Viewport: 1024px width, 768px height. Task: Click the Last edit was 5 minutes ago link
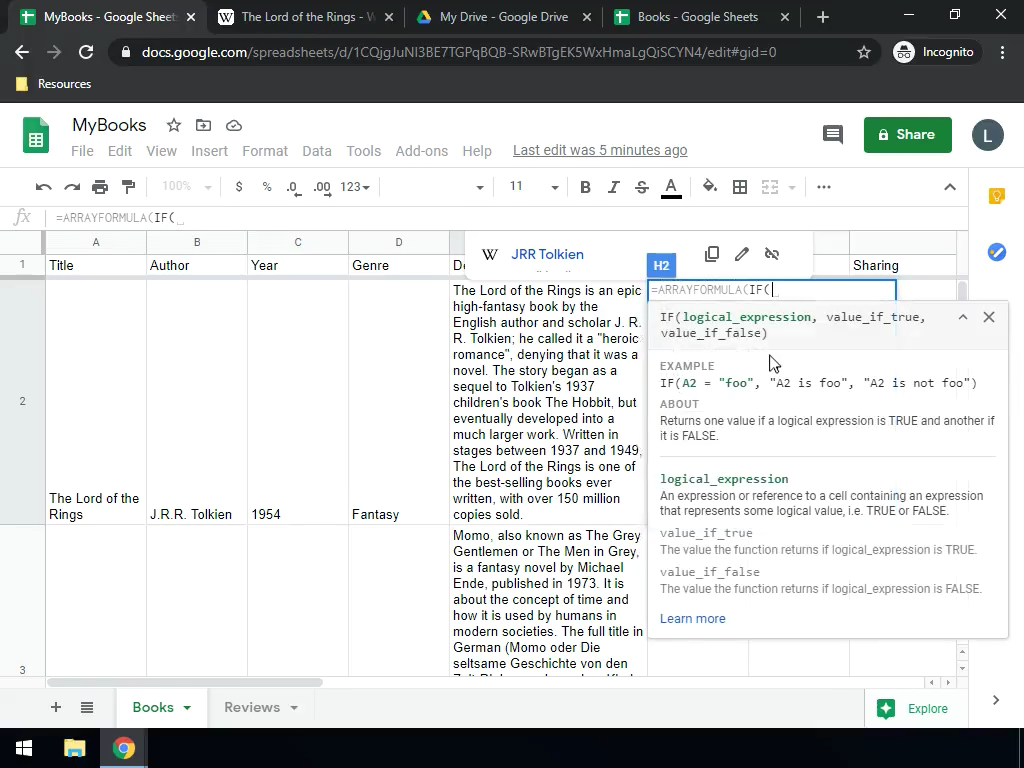pos(600,150)
